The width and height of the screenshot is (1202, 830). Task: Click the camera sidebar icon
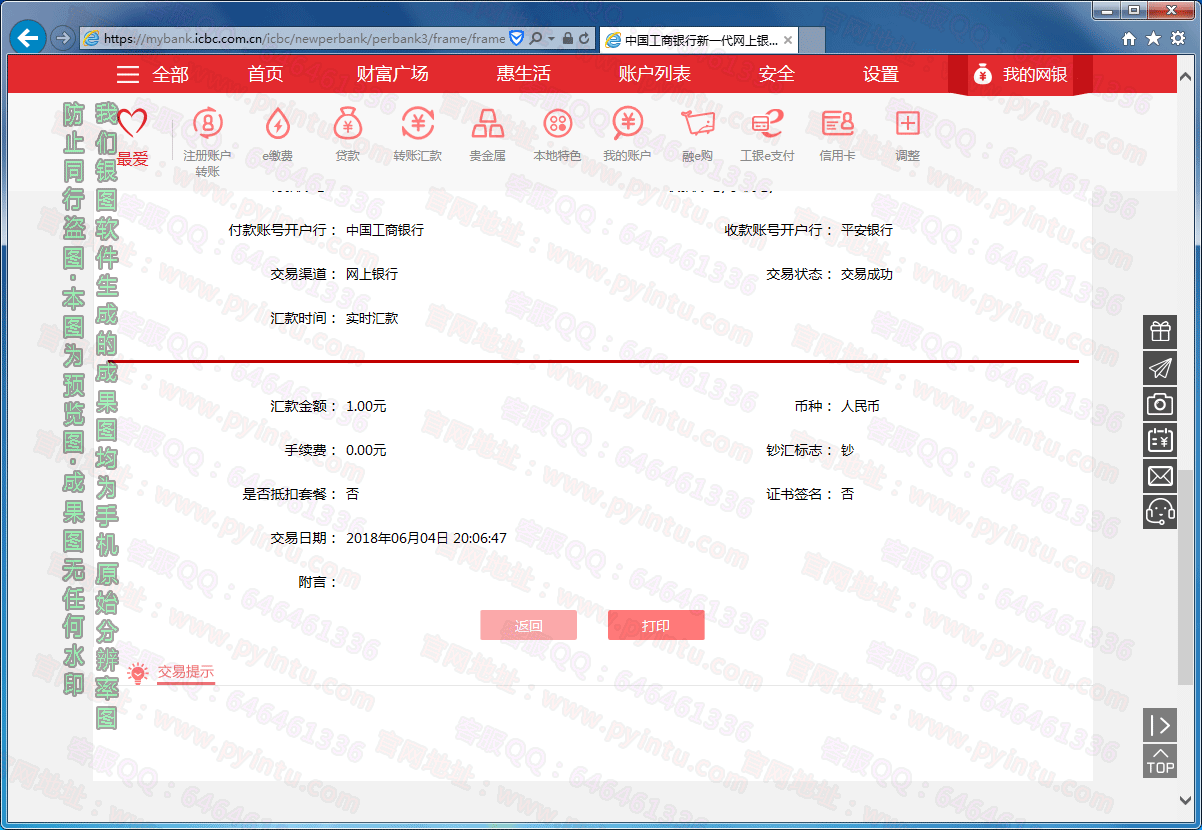1160,404
